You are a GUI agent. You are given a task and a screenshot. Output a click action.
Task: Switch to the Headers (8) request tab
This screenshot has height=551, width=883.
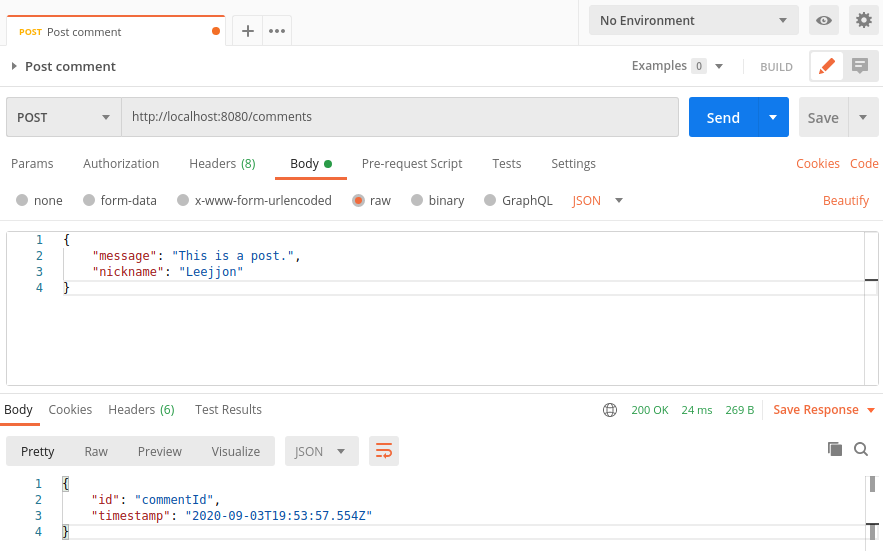click(222, 163)
